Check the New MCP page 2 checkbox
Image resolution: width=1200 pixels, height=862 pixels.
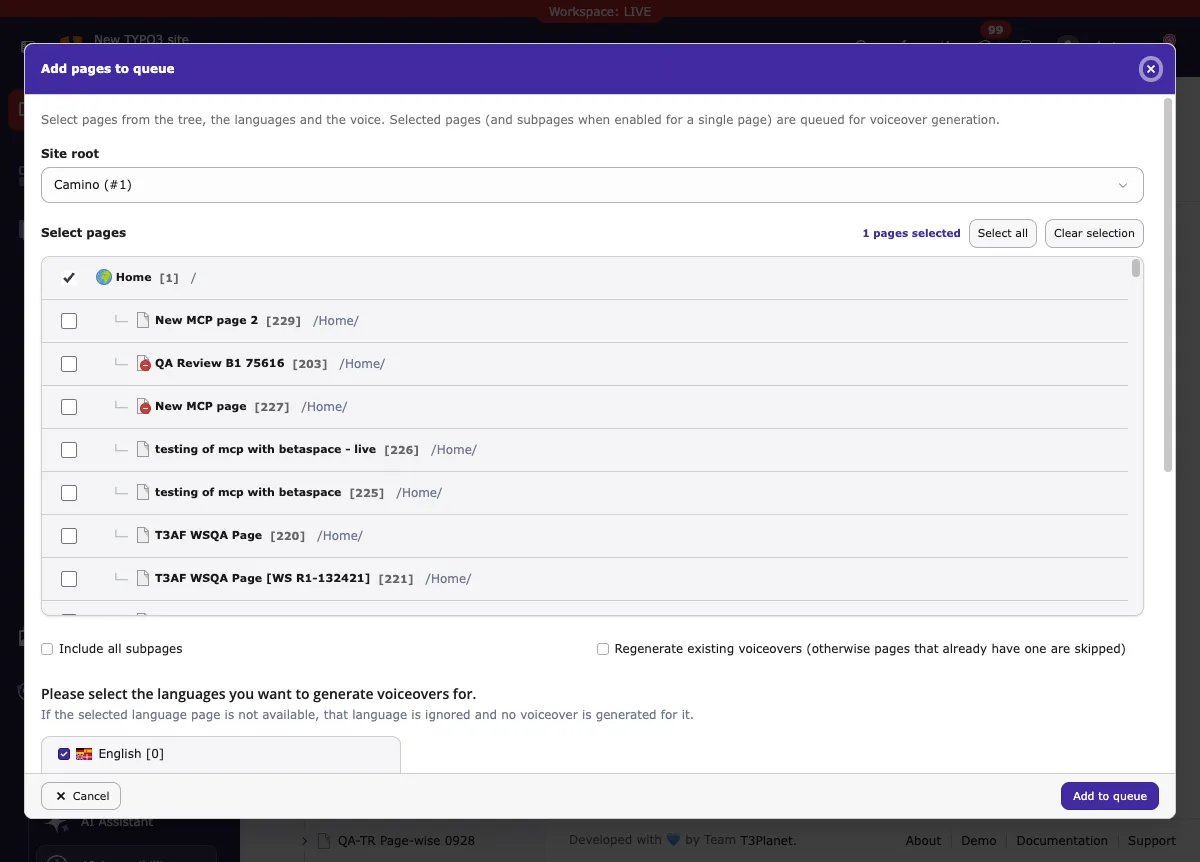[x=69, y=321]
